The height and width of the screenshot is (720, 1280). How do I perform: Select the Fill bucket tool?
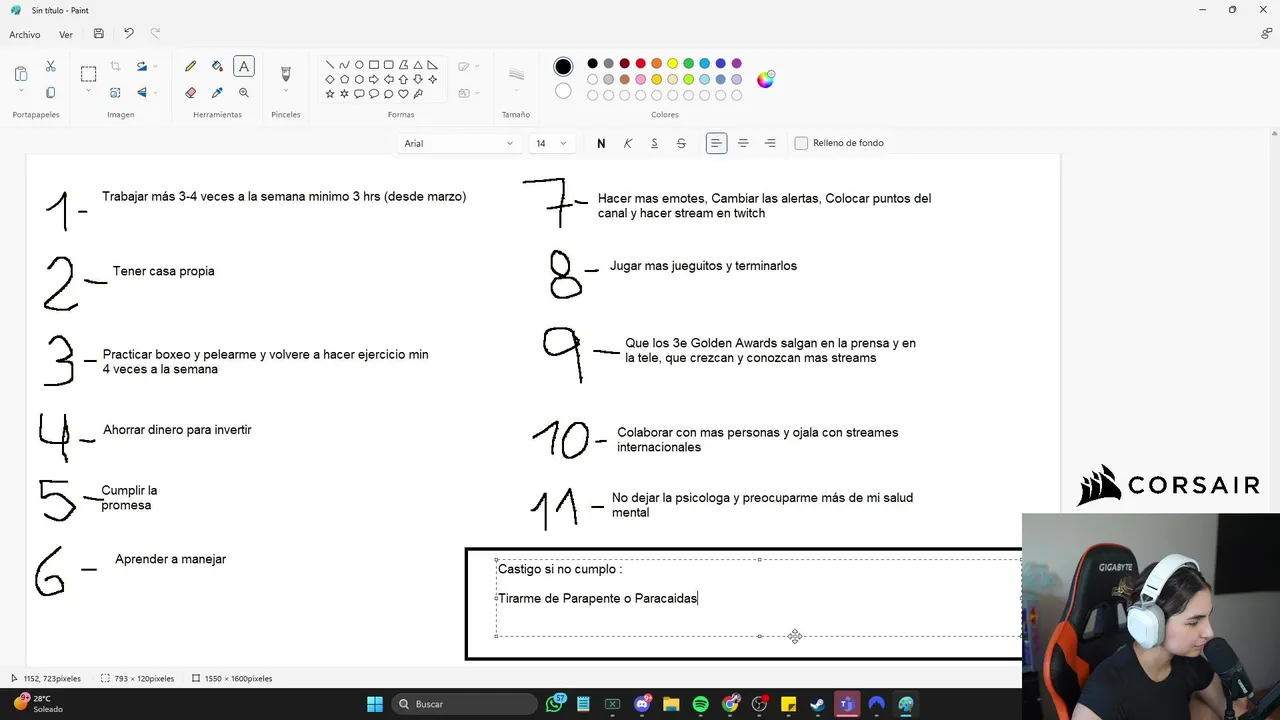point(217,66)
